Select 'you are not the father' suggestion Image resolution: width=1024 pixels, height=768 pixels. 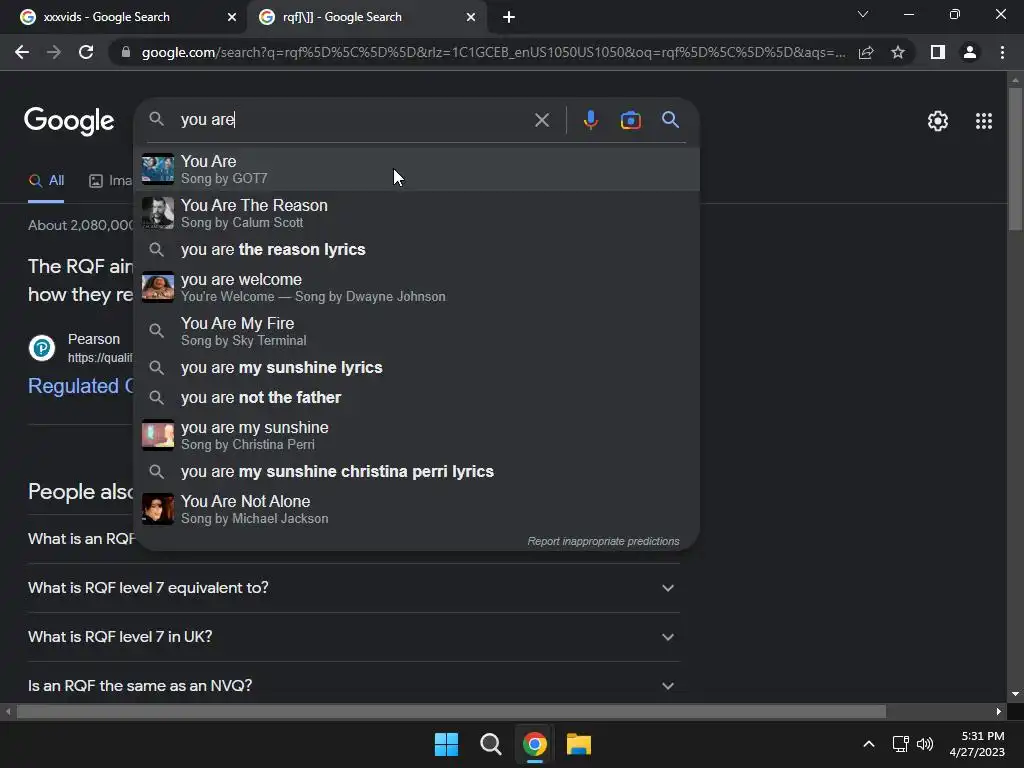tap(417, 398)
